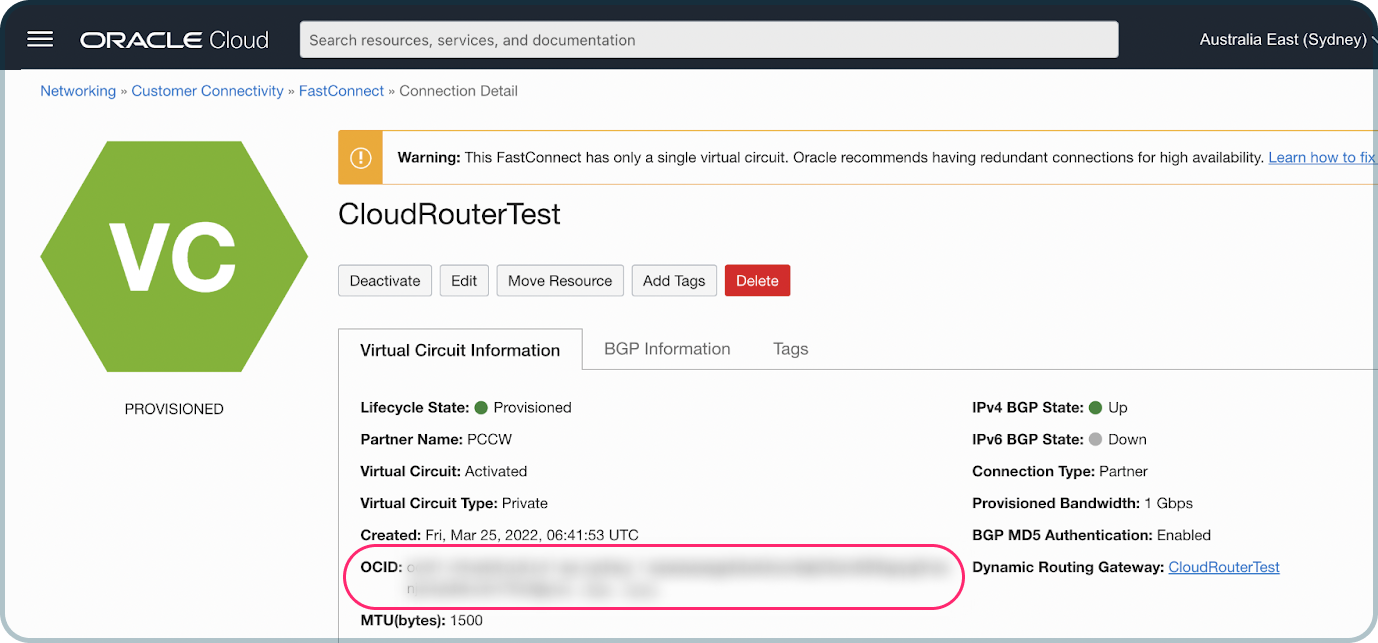Click the CloudRouterTest page title
Viewport: 1378px width, 643px height.
pos(450,215)
